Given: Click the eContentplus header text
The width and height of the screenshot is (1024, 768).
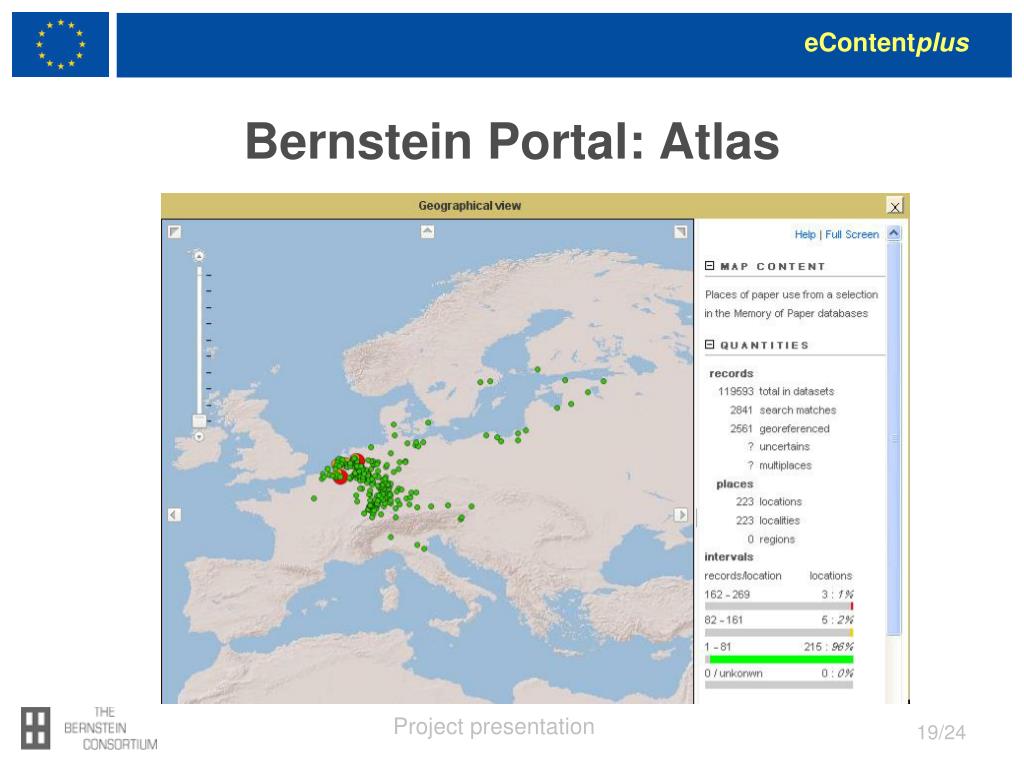Looking at the screenshot, I should pos(886,43).
